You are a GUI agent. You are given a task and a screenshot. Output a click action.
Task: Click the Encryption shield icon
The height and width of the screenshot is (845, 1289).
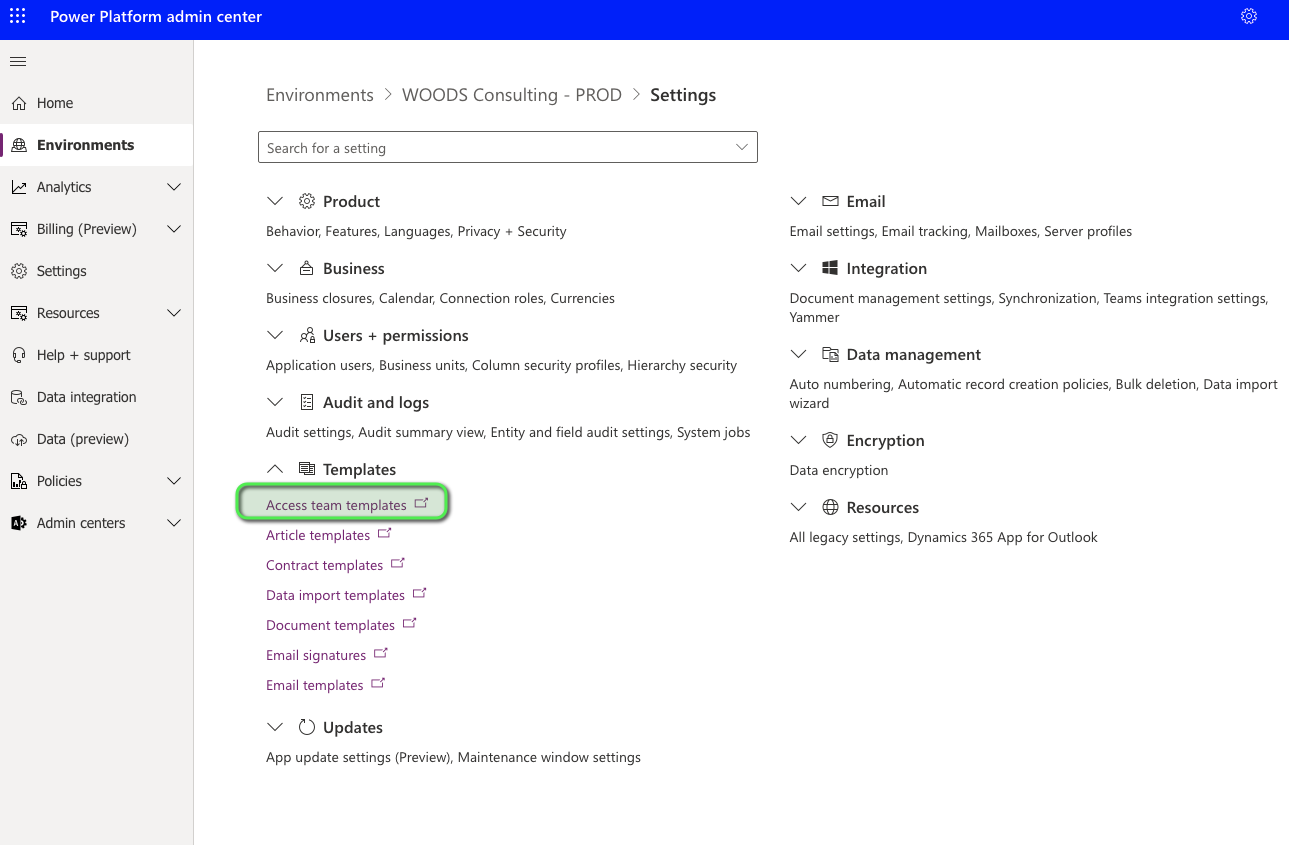point(830,440)
